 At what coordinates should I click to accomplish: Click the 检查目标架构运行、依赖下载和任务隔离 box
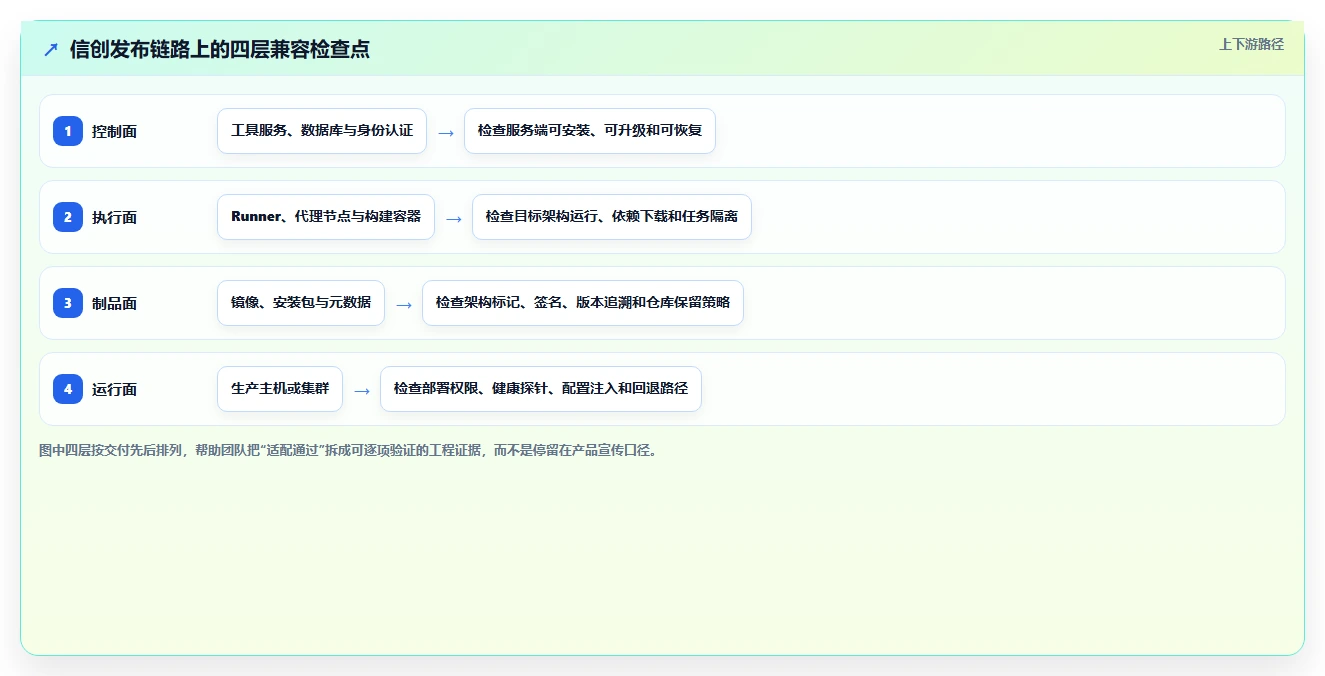(x=612, y=217)
